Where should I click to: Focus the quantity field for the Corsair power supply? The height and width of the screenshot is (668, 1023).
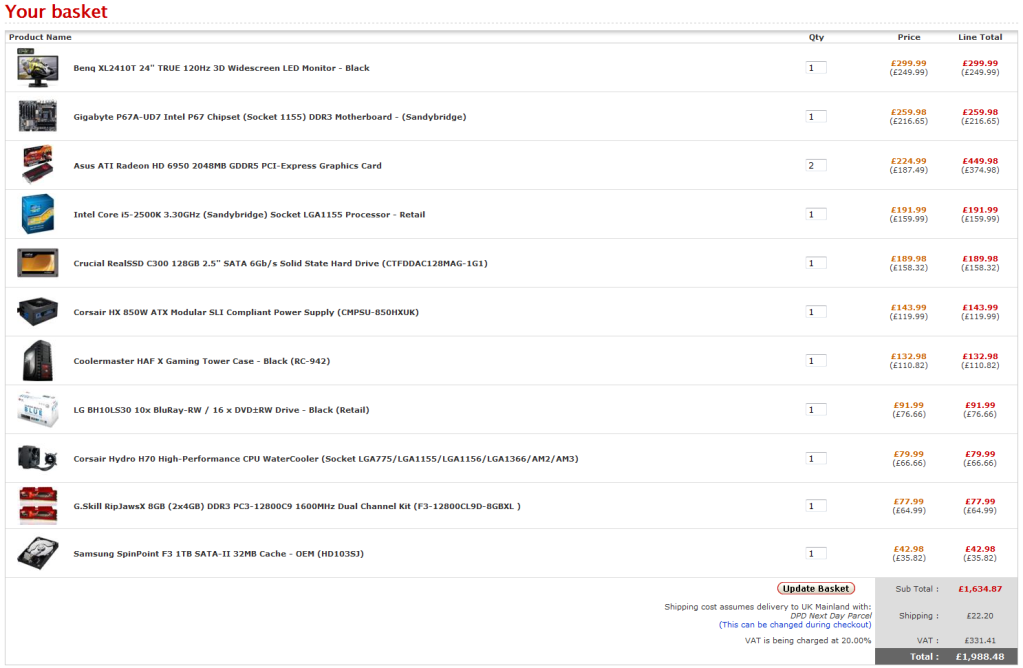tap(816, 312)
